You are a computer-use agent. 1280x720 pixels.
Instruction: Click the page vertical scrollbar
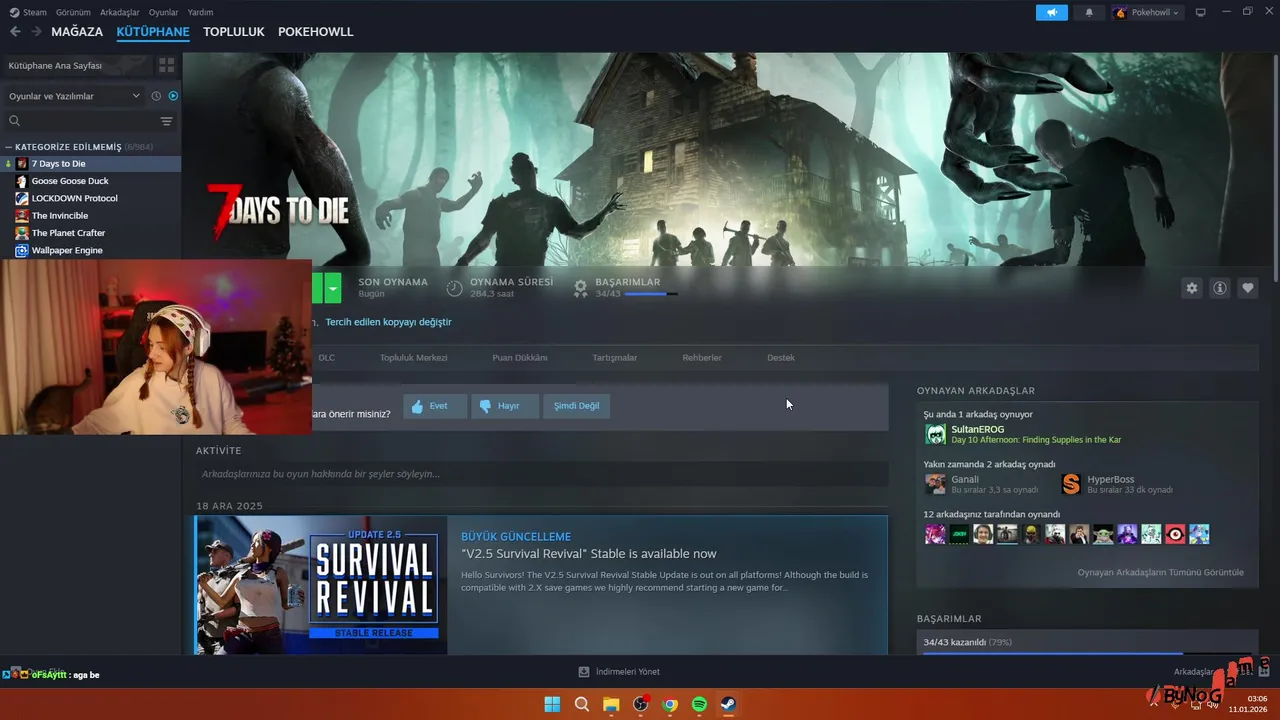[x=1275, y=166]
